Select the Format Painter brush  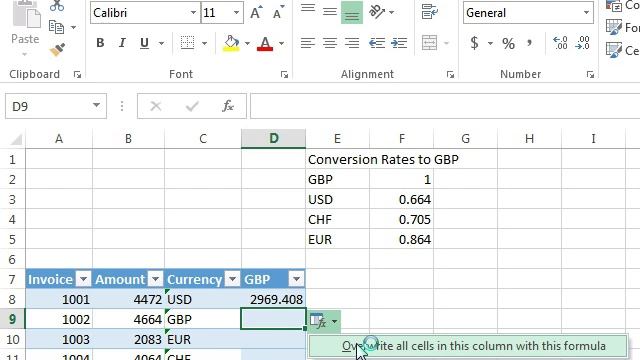click(x=57, y=50)
